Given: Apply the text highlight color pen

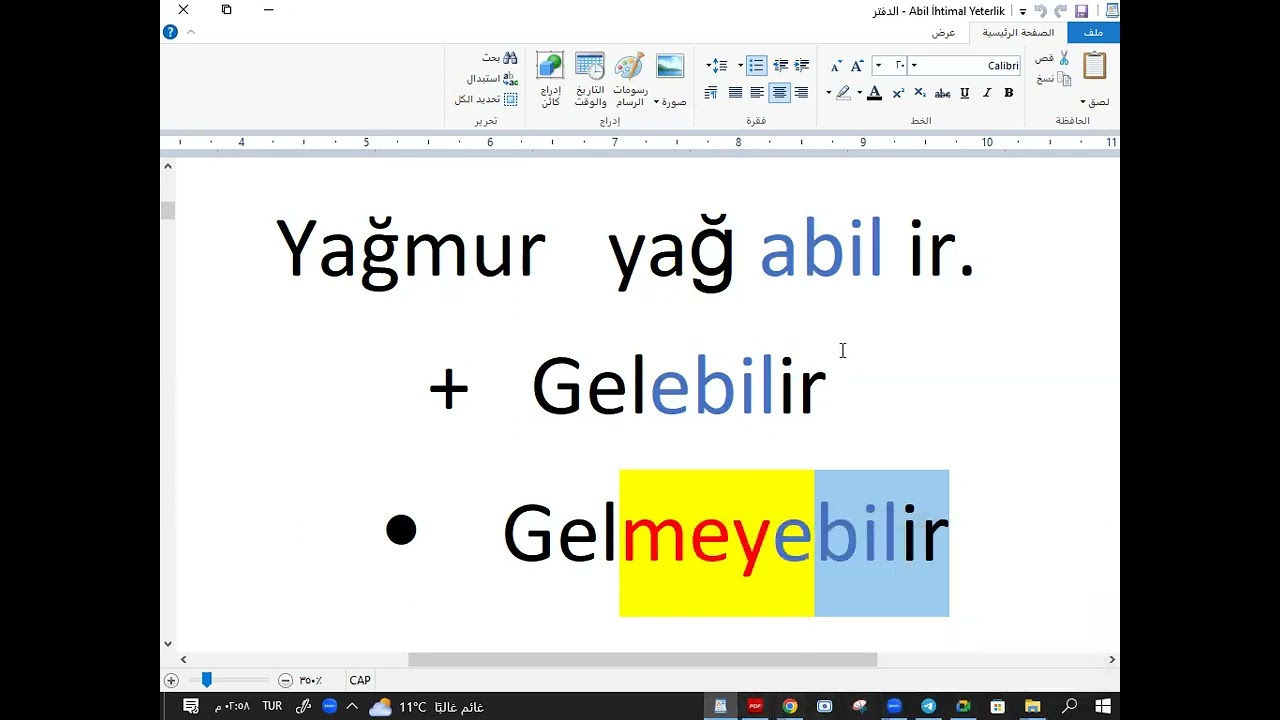Looking at the screenshot, I should click(843, 93).
